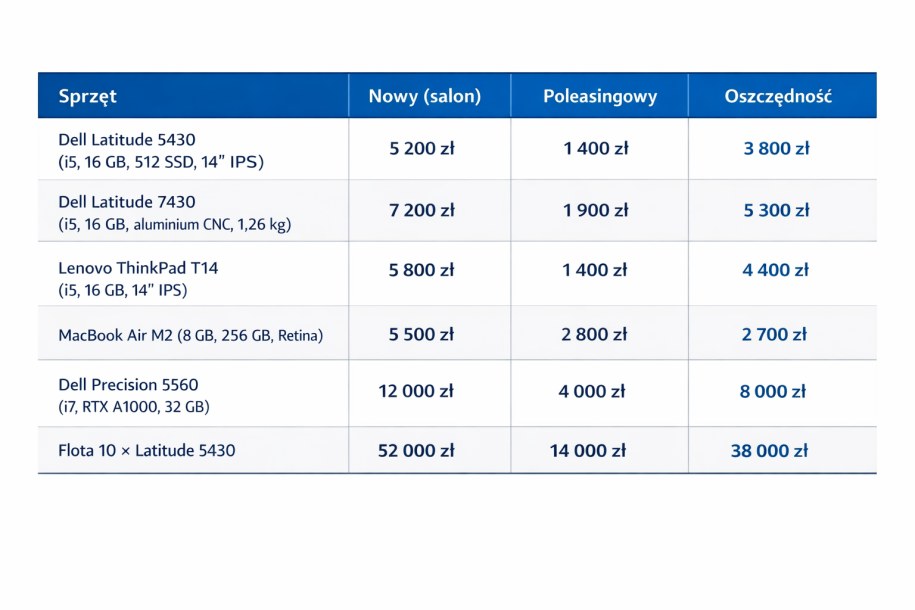Select the Poleasingowy column header

tap(600, 96)
